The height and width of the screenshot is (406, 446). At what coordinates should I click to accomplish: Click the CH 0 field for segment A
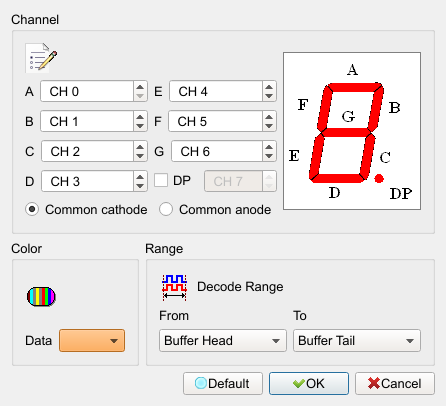click(x=87, y=91)
